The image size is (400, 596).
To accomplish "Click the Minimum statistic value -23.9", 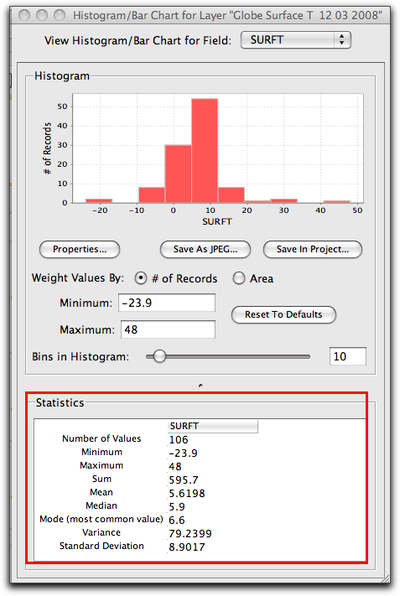I will (x=183, y=453).
